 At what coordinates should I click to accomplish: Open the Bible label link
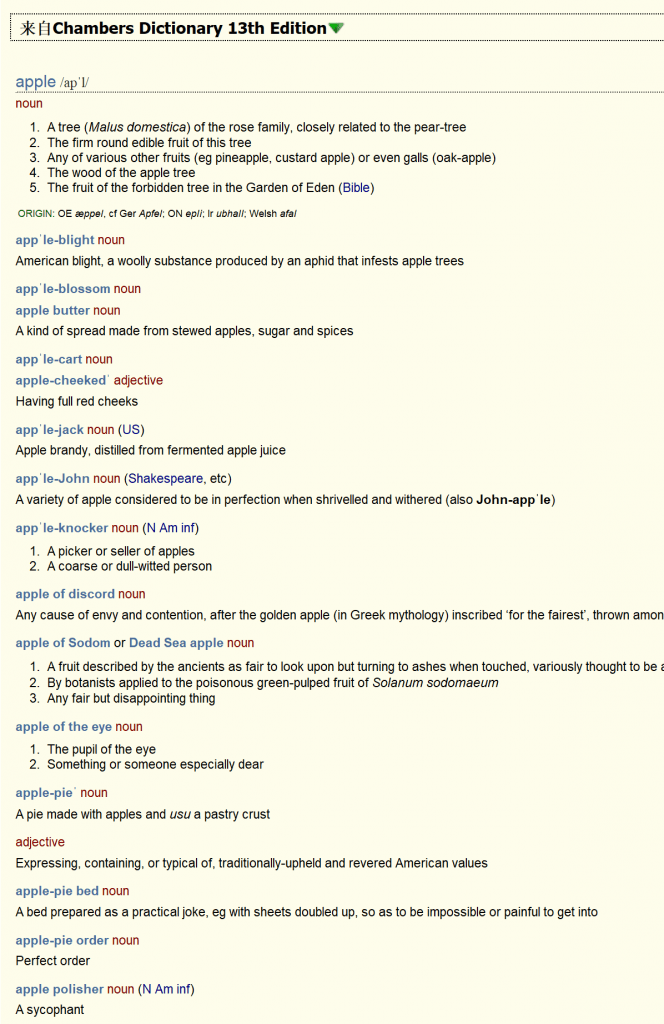[357, 187]
